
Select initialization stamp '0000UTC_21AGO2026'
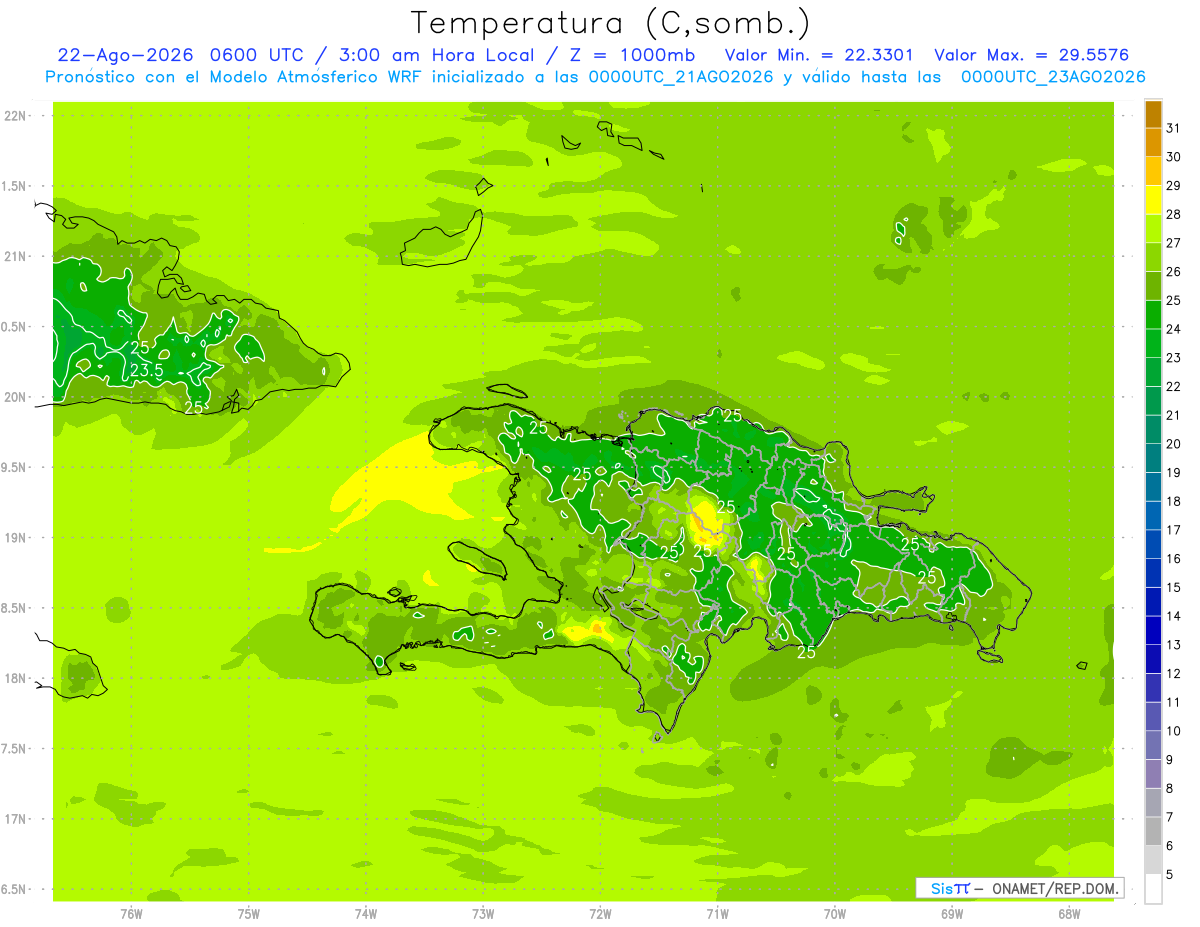coord(681,77)
